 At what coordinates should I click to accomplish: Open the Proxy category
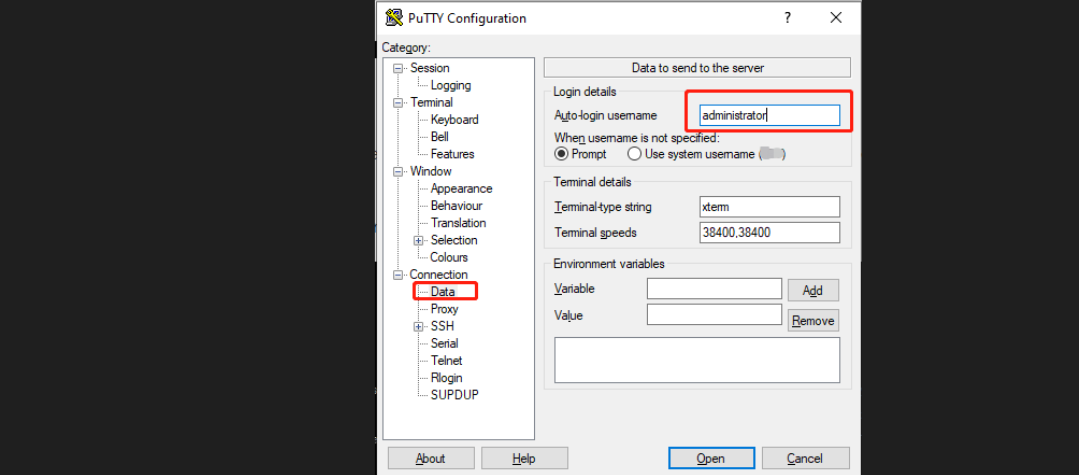[445, 309]
